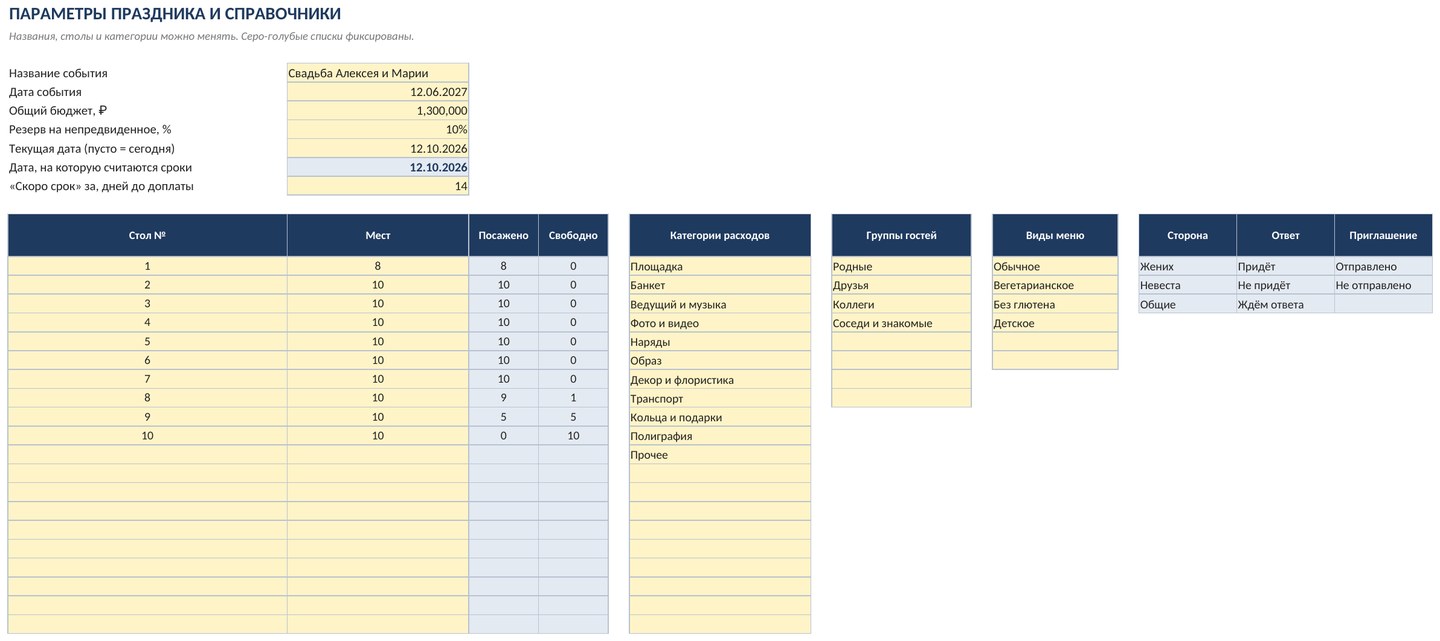Viewport: 1440px width, 641px height.
Task: Select the "Категории расходов" header
Action: [720, 235]
